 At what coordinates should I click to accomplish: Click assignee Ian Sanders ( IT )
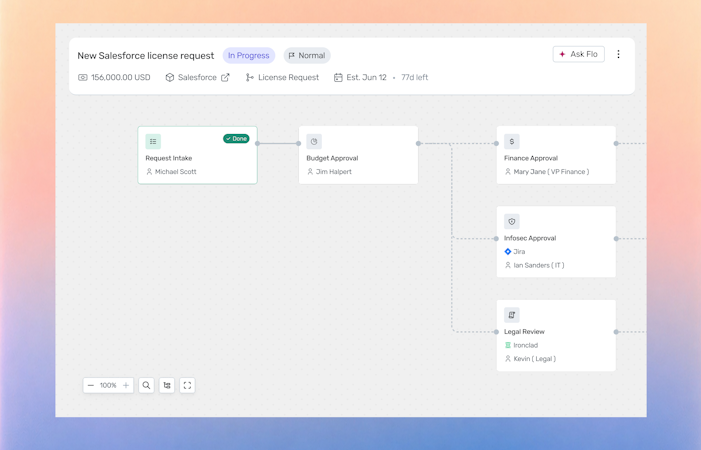pos(539,265)
